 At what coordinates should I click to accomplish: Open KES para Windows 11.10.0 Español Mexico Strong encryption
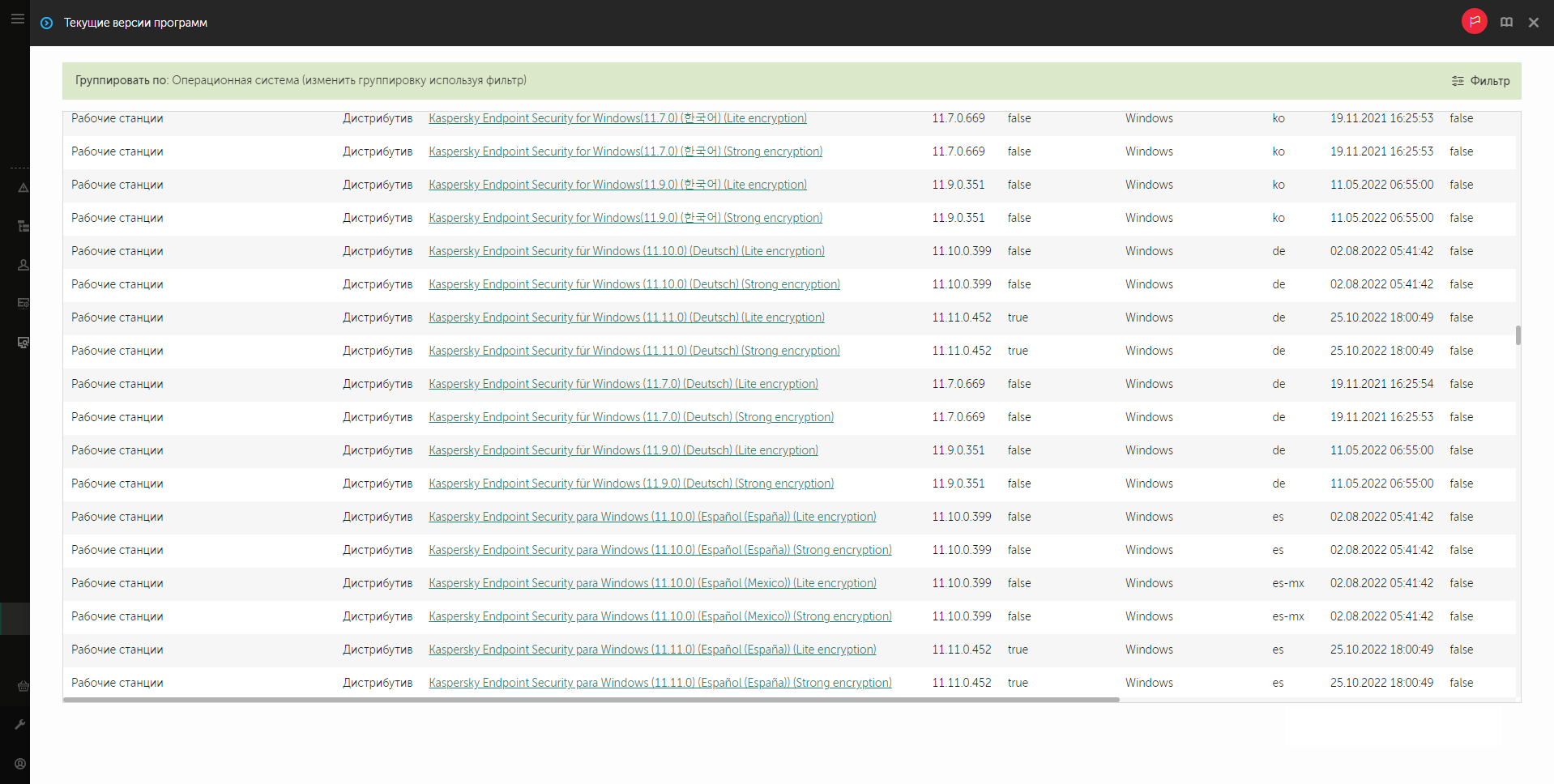(x=660, y=616)
